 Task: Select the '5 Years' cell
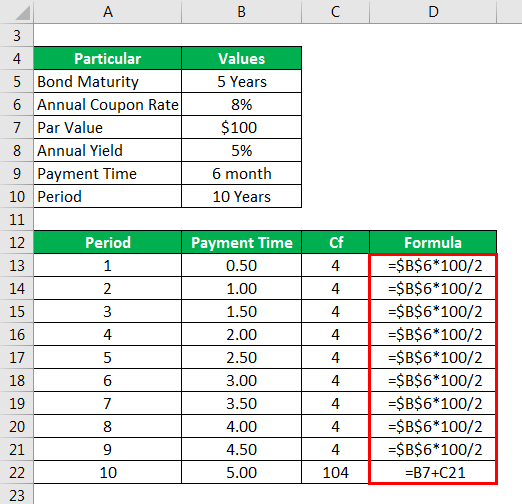click(241, 81)
